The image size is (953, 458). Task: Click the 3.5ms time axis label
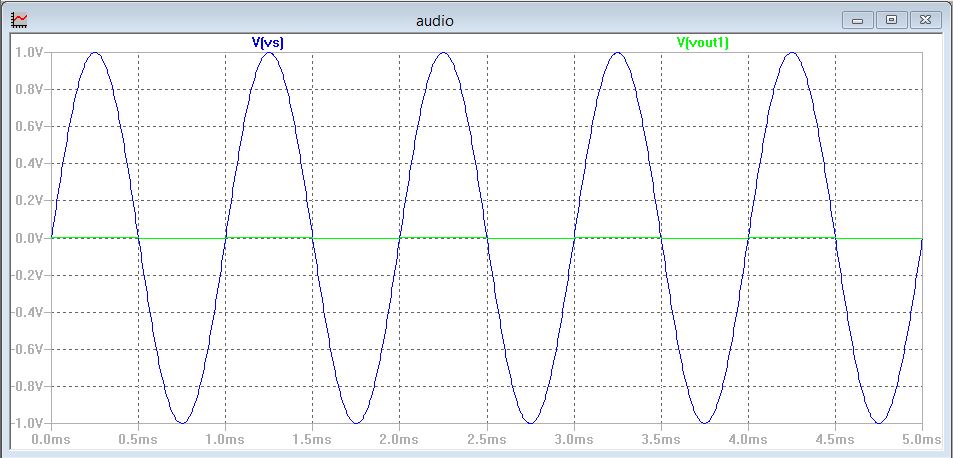(x=661, y=439)
